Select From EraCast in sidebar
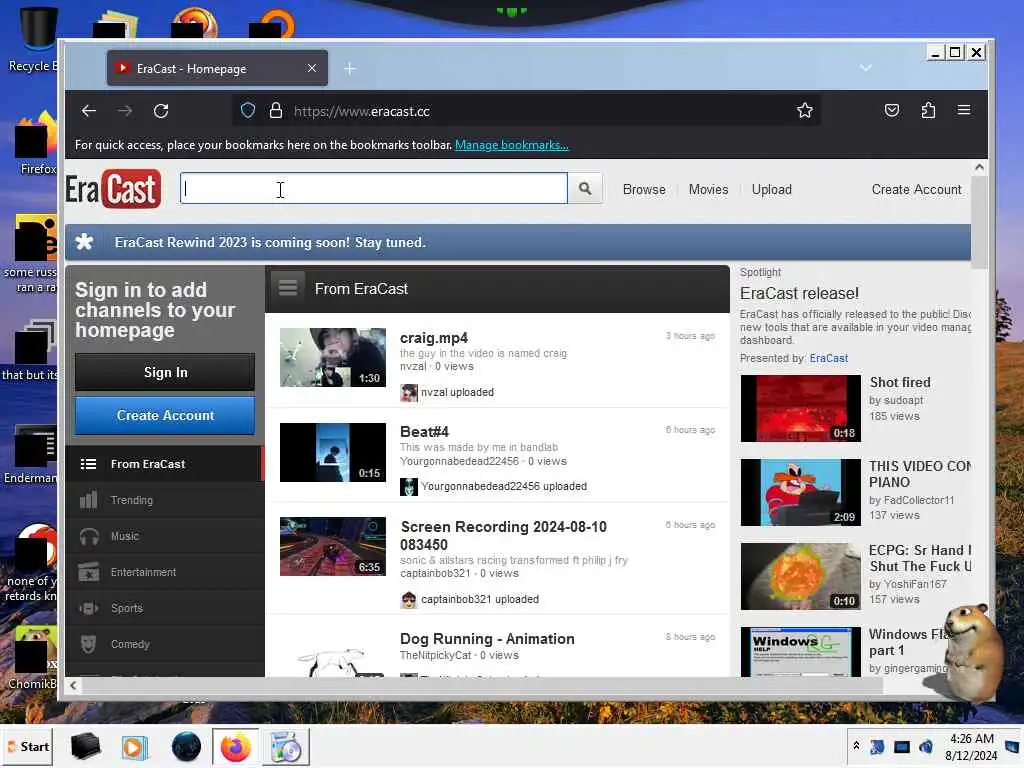Image resolution: width=1024 pixels, height=768 pixels. [165, 464]
